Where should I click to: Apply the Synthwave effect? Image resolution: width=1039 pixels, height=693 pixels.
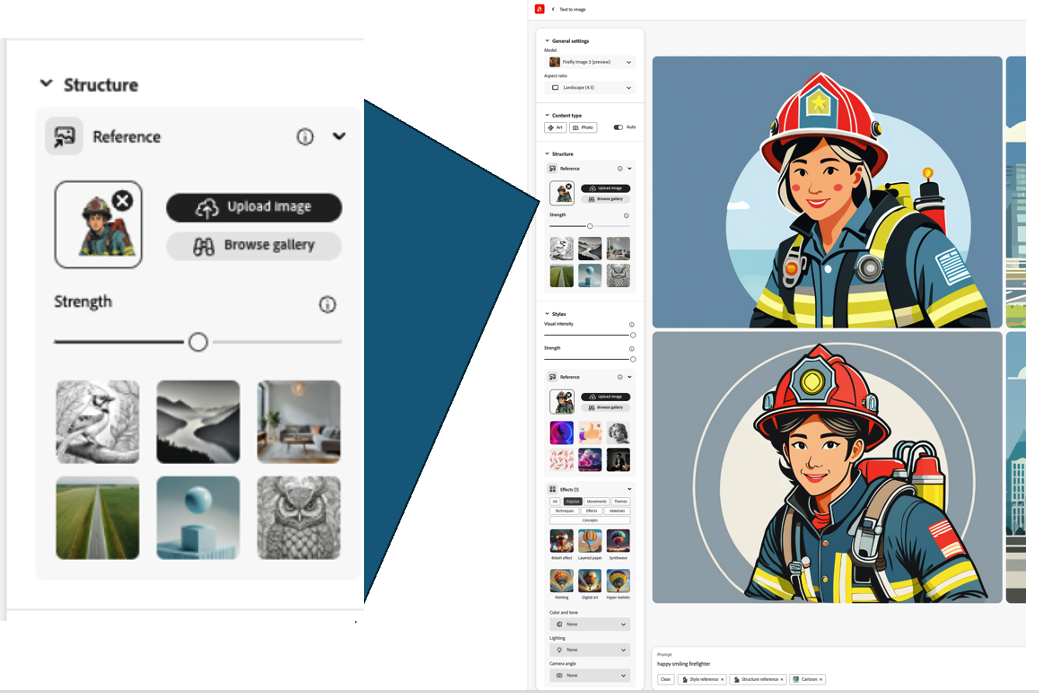click(x=618, y=541)
